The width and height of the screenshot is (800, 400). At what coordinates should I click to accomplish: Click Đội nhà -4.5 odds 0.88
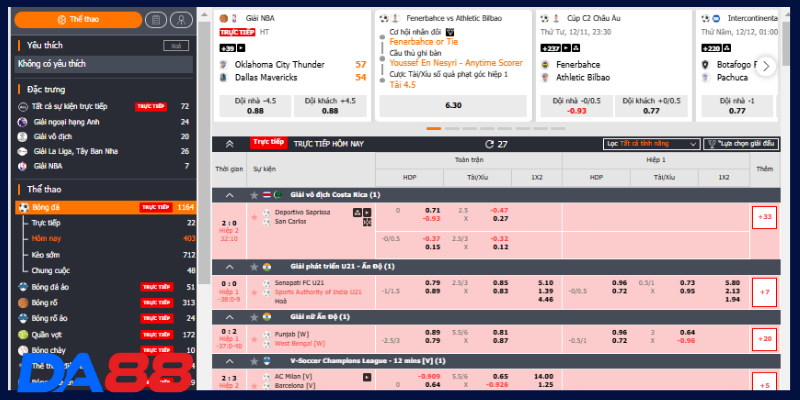[255, 106]
